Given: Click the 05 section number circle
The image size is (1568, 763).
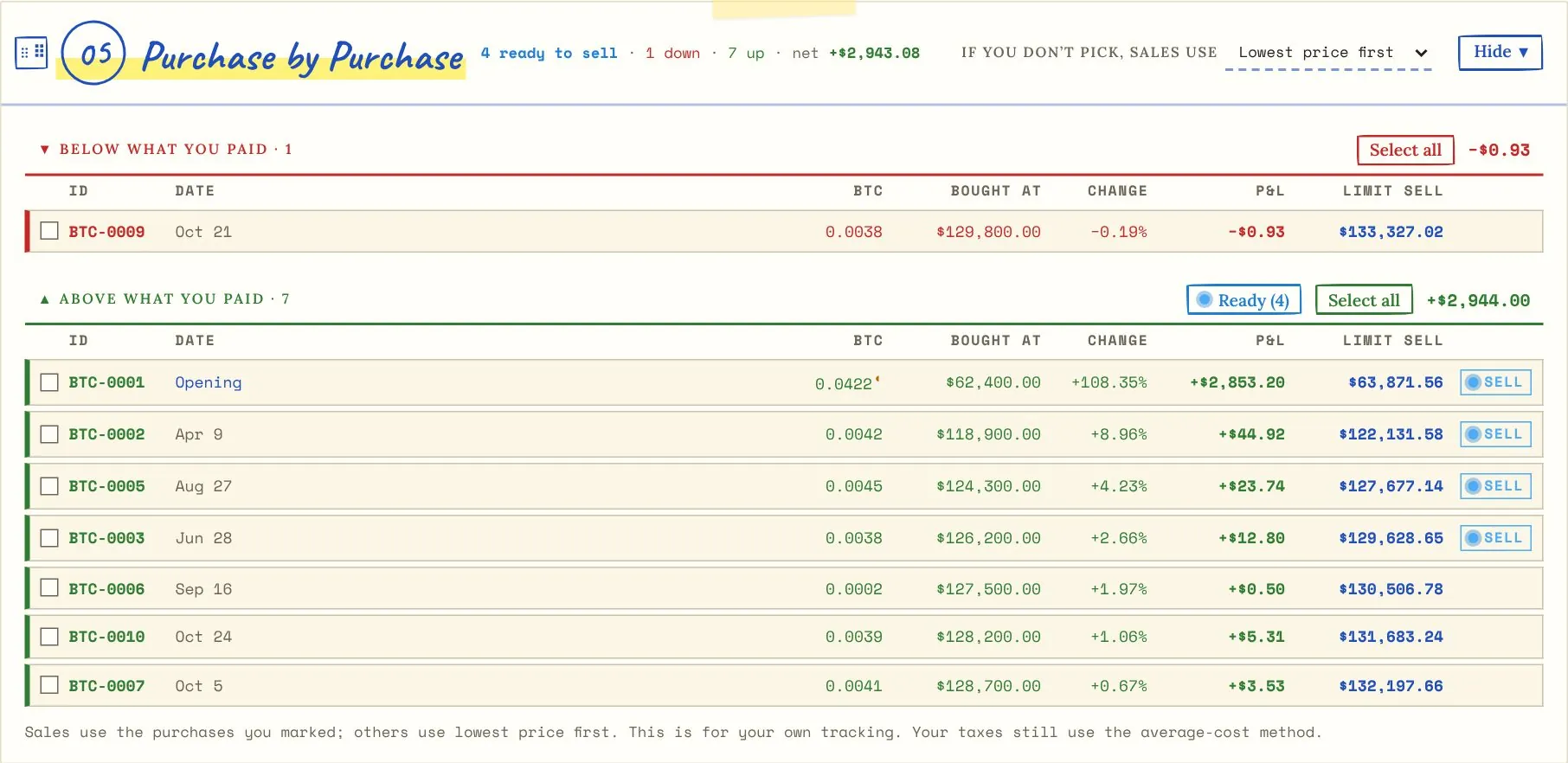Looking at the screenshot, I should [93, 53].
